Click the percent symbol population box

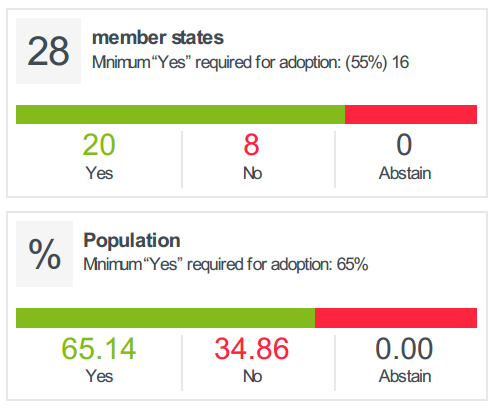[44, 254]
